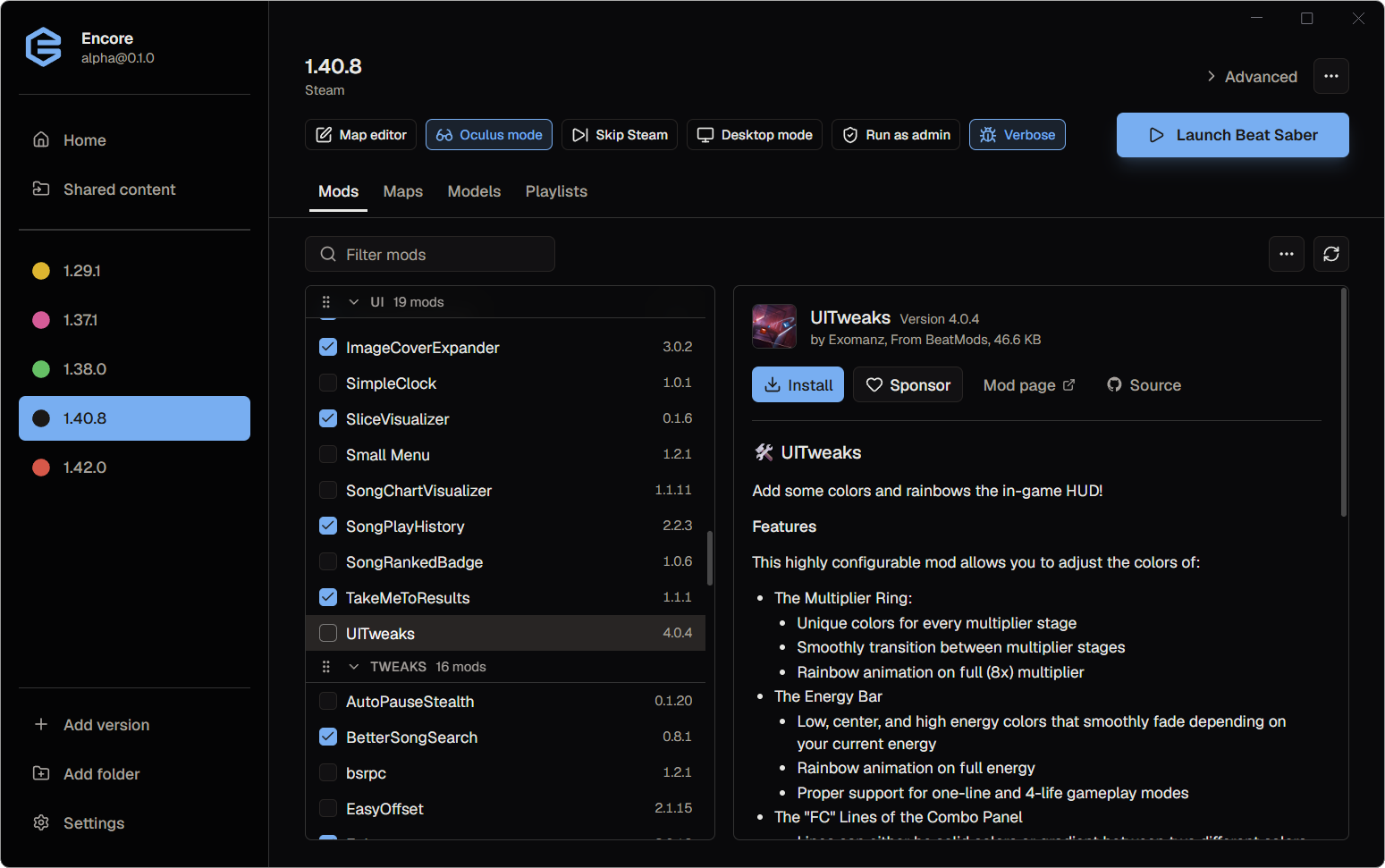The image size is (1385, 868).
Task: Sponsor the UITweaks author
Action: point(908,384)
